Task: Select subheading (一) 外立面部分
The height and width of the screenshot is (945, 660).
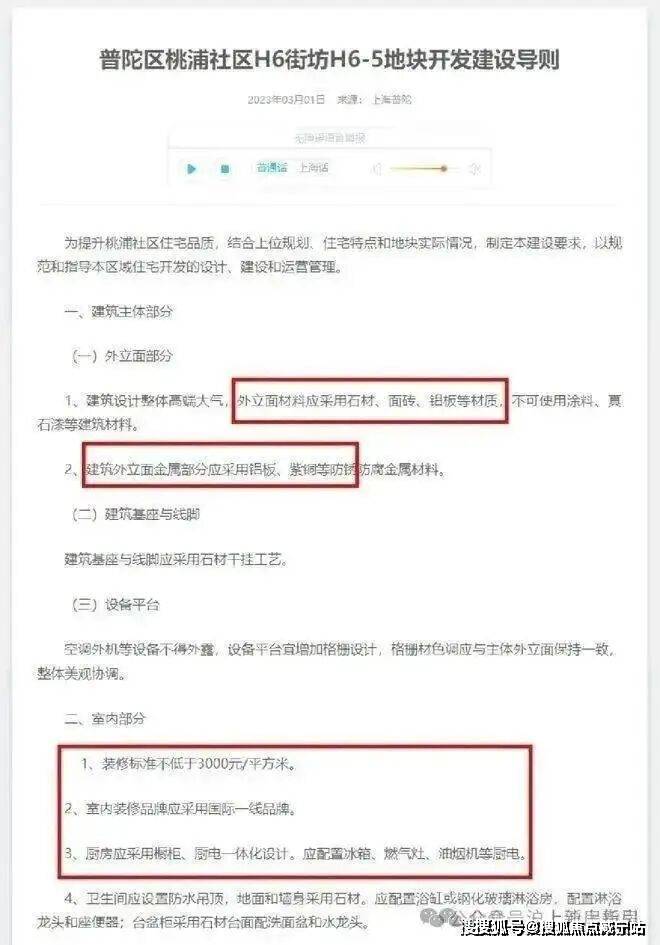Action: click(x=122, y=356)
